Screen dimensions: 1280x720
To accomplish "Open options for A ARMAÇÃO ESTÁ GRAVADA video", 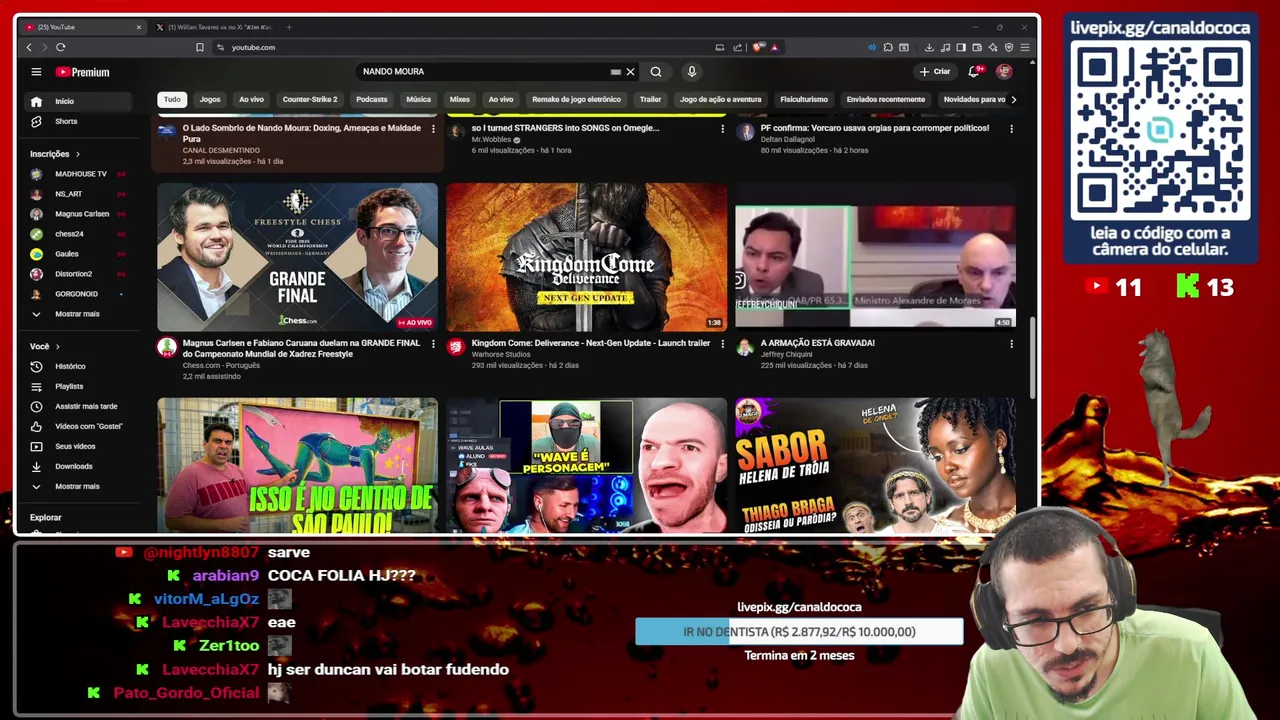I will click(x=1011, y=344).
